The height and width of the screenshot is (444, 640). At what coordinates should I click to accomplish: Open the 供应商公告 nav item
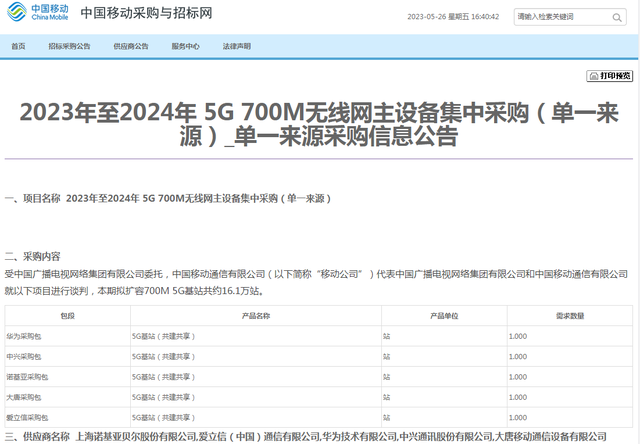(131, 46)
